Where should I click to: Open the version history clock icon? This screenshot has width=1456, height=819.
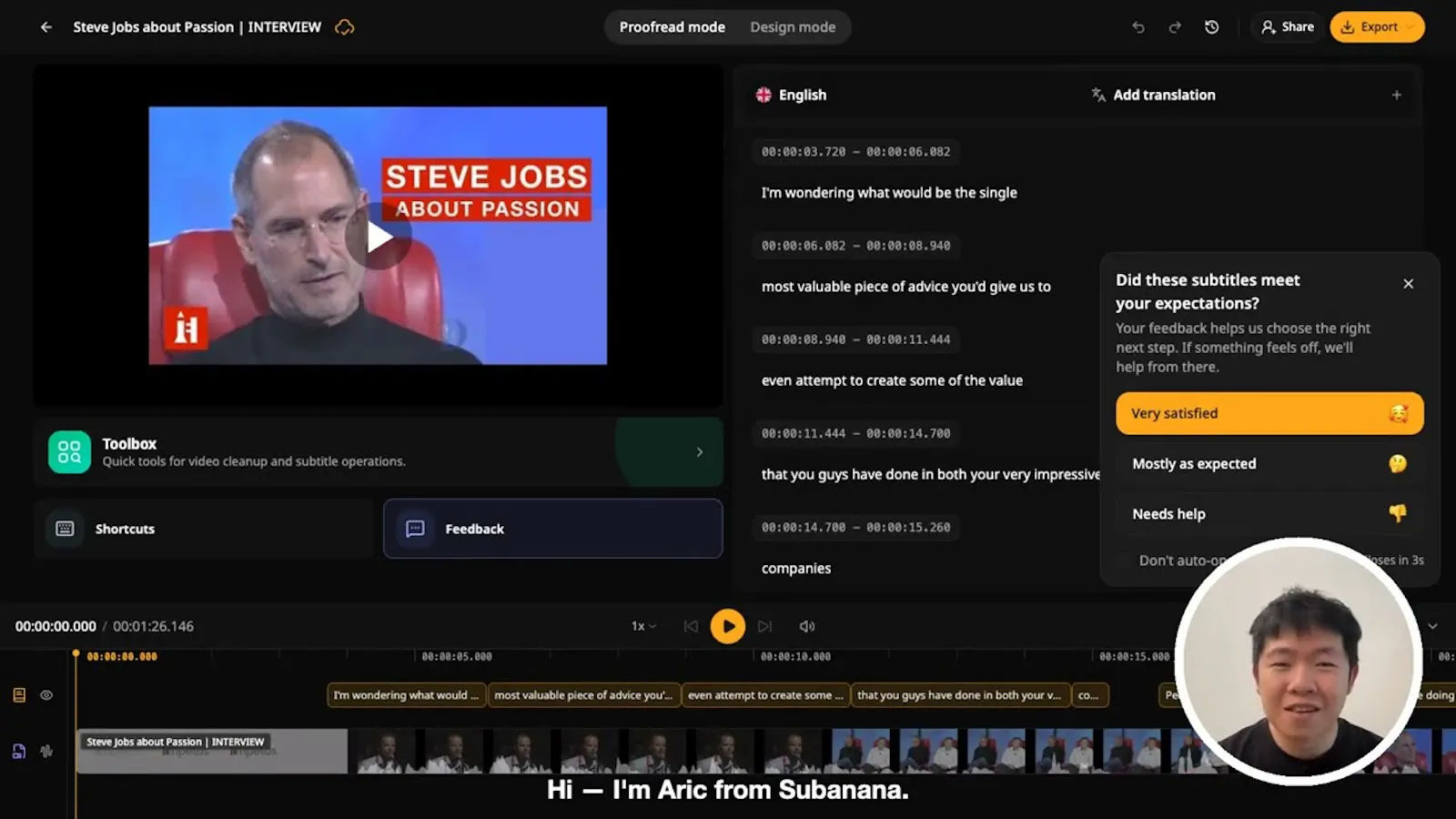1212,27
